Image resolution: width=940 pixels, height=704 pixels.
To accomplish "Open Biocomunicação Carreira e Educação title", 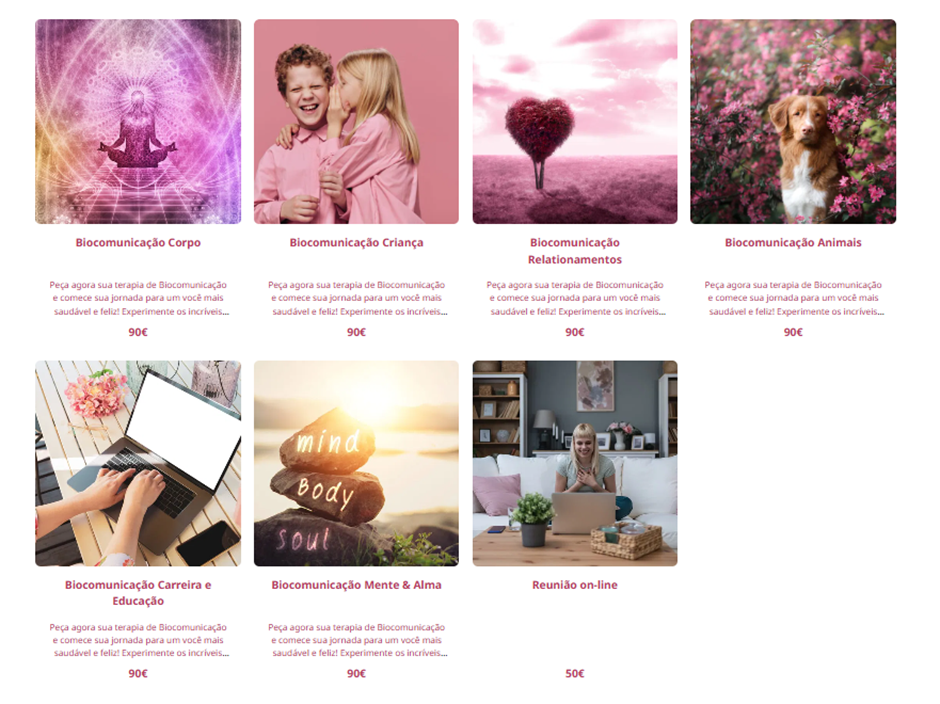I will pyautogui.click(x=138, y=592).
